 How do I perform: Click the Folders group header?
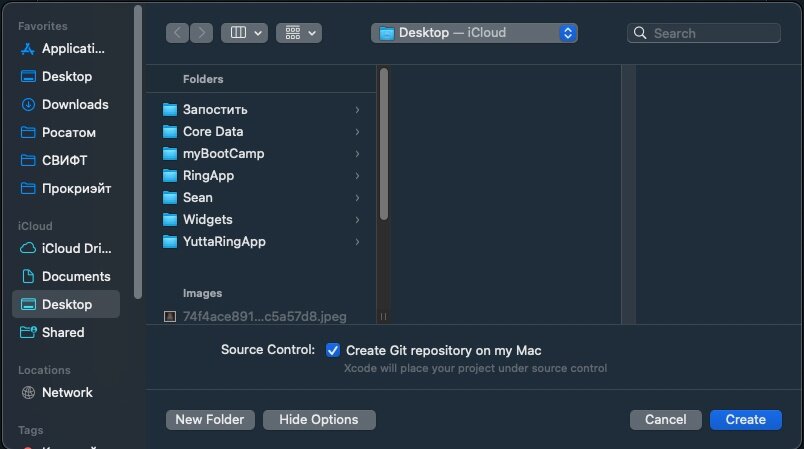coord(203,79)
